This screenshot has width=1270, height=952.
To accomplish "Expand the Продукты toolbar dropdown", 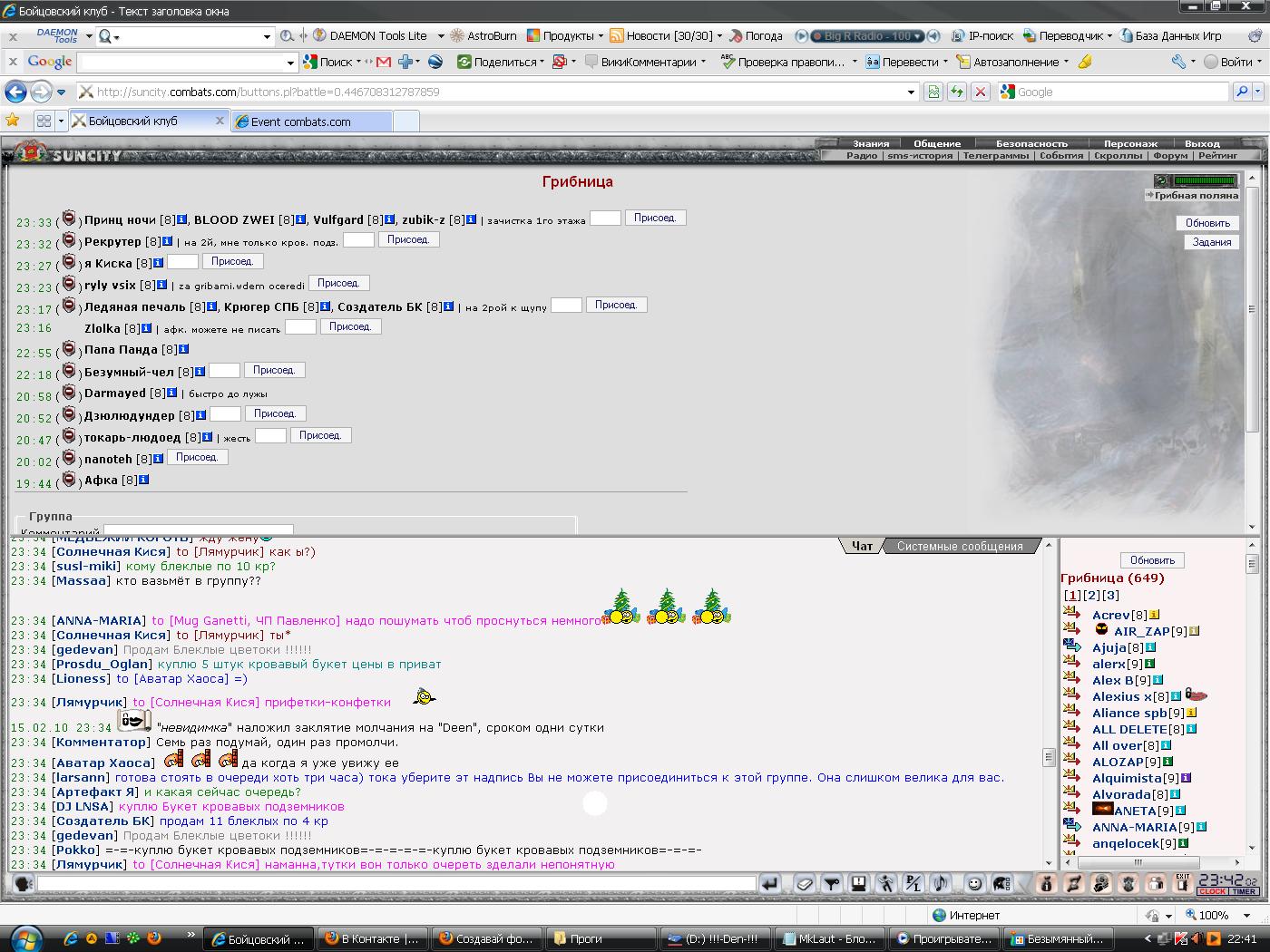I will click(x=601, y=36).
